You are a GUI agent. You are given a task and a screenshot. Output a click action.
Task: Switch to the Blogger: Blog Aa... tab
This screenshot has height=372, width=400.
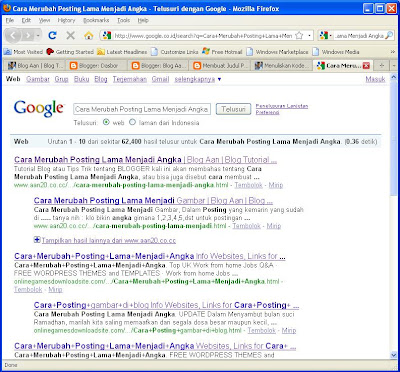click(x=158, y=66)
